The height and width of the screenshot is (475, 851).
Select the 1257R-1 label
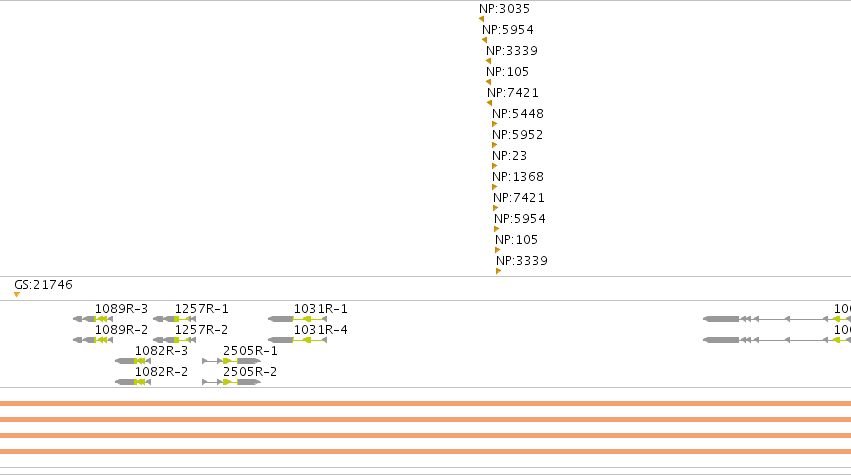point(201,309)
